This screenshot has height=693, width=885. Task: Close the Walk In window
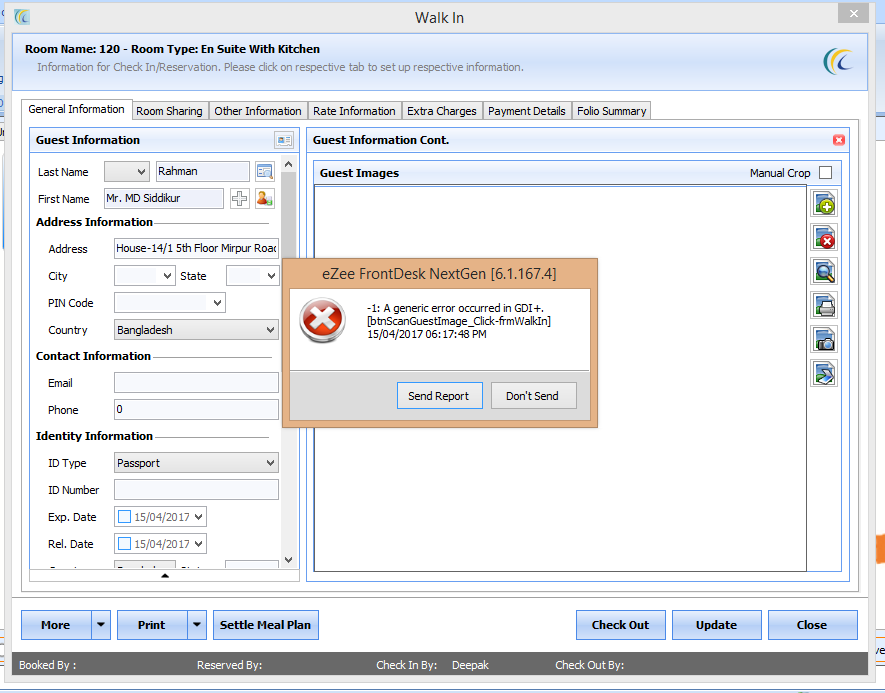854,13
